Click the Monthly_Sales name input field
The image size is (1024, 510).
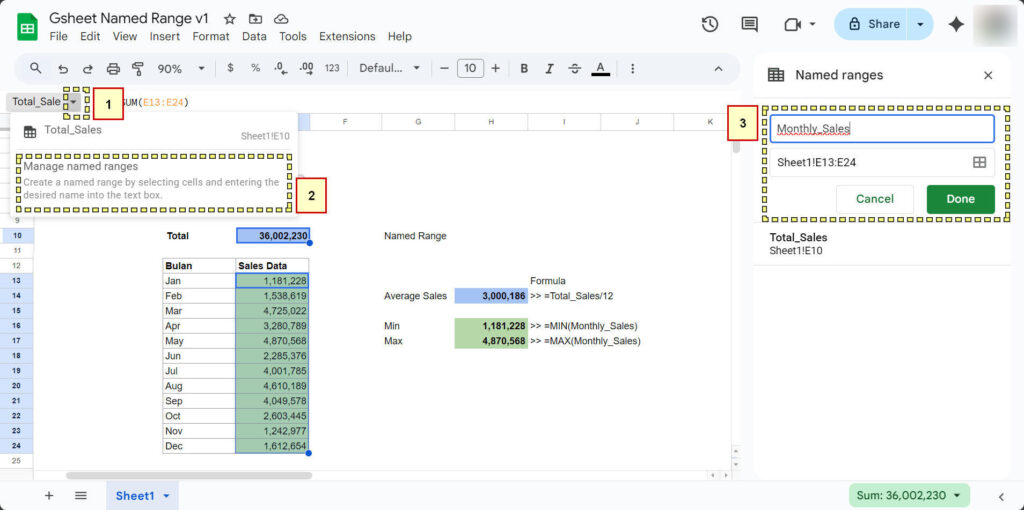pyautogui.click(x=882, y=129)
